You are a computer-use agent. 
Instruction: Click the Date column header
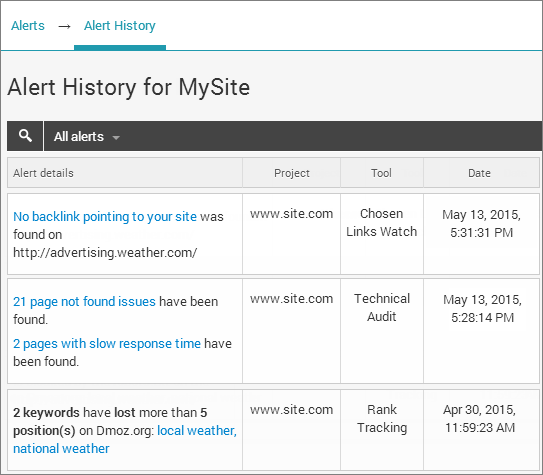(481, 173)
